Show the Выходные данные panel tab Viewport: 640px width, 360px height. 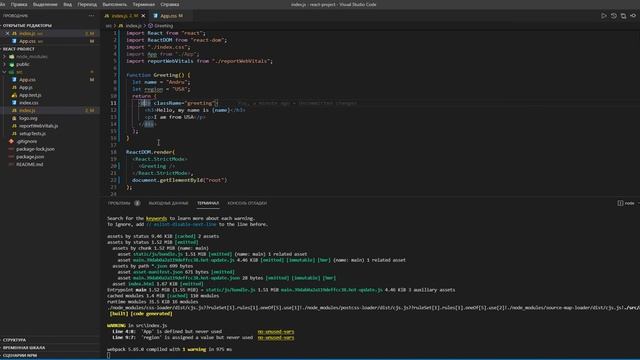pyautogui.click(x=168, y=203)
